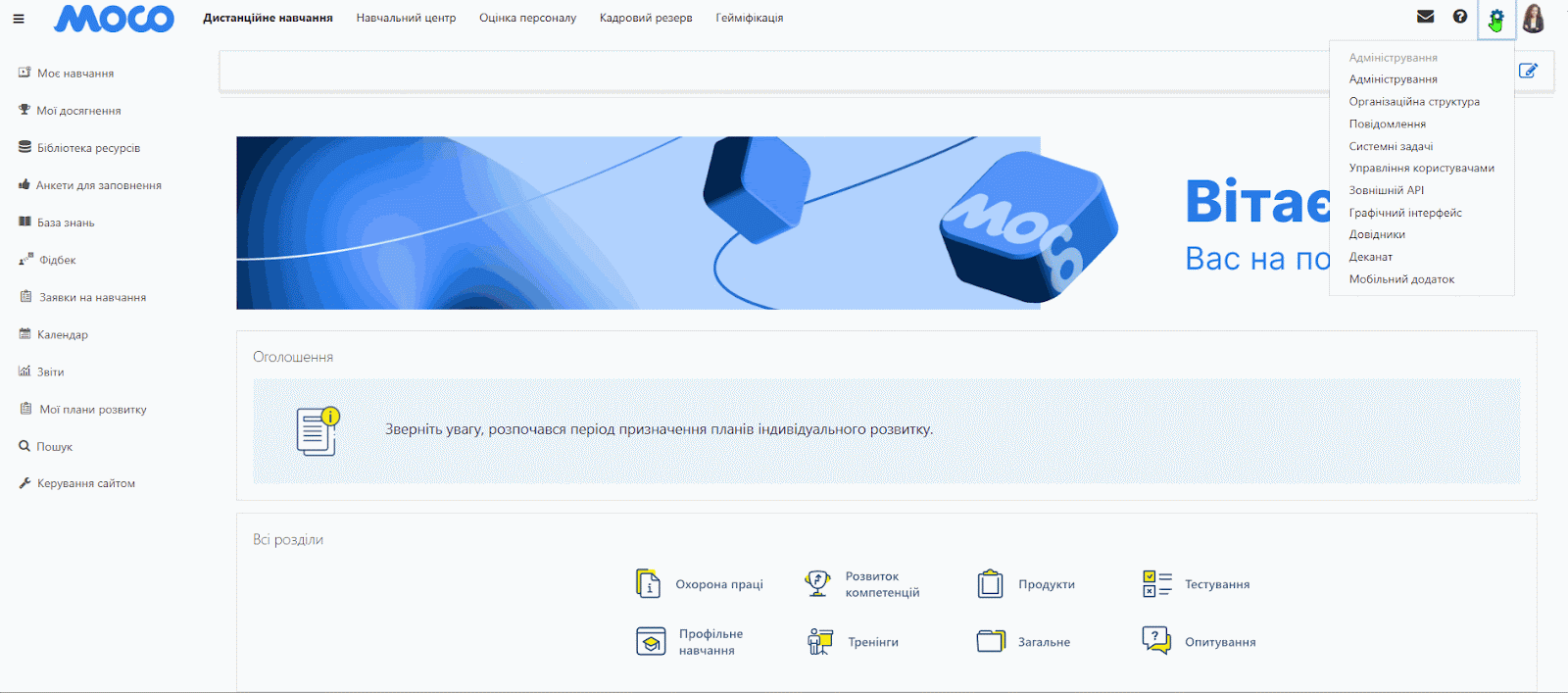
Task: Select Деканат in settings dropdown
Action: point(1370,257)
